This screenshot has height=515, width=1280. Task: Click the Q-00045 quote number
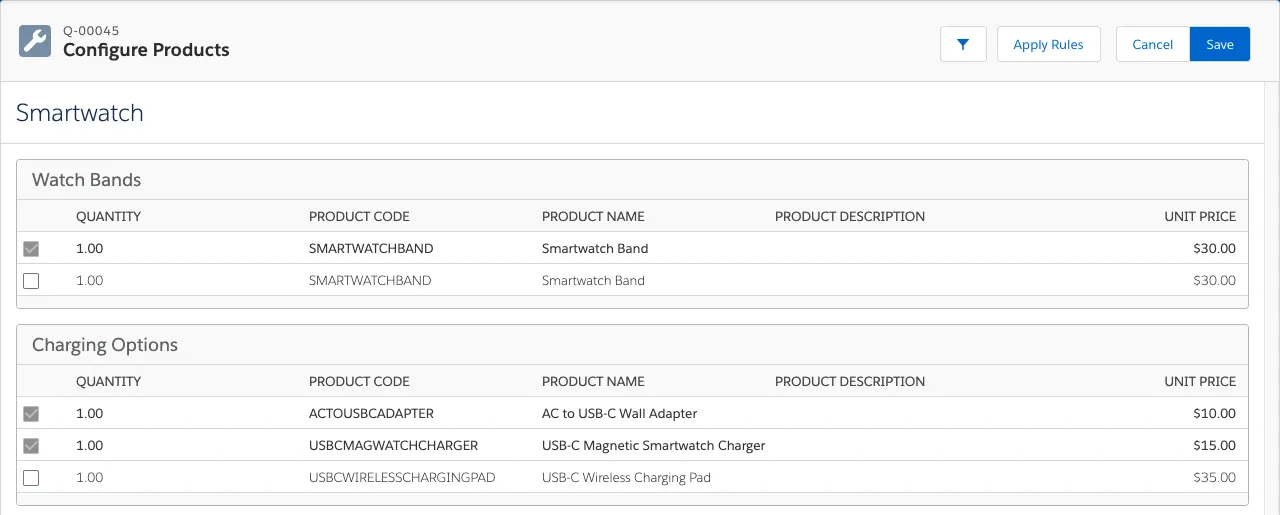tap(91, 31)
